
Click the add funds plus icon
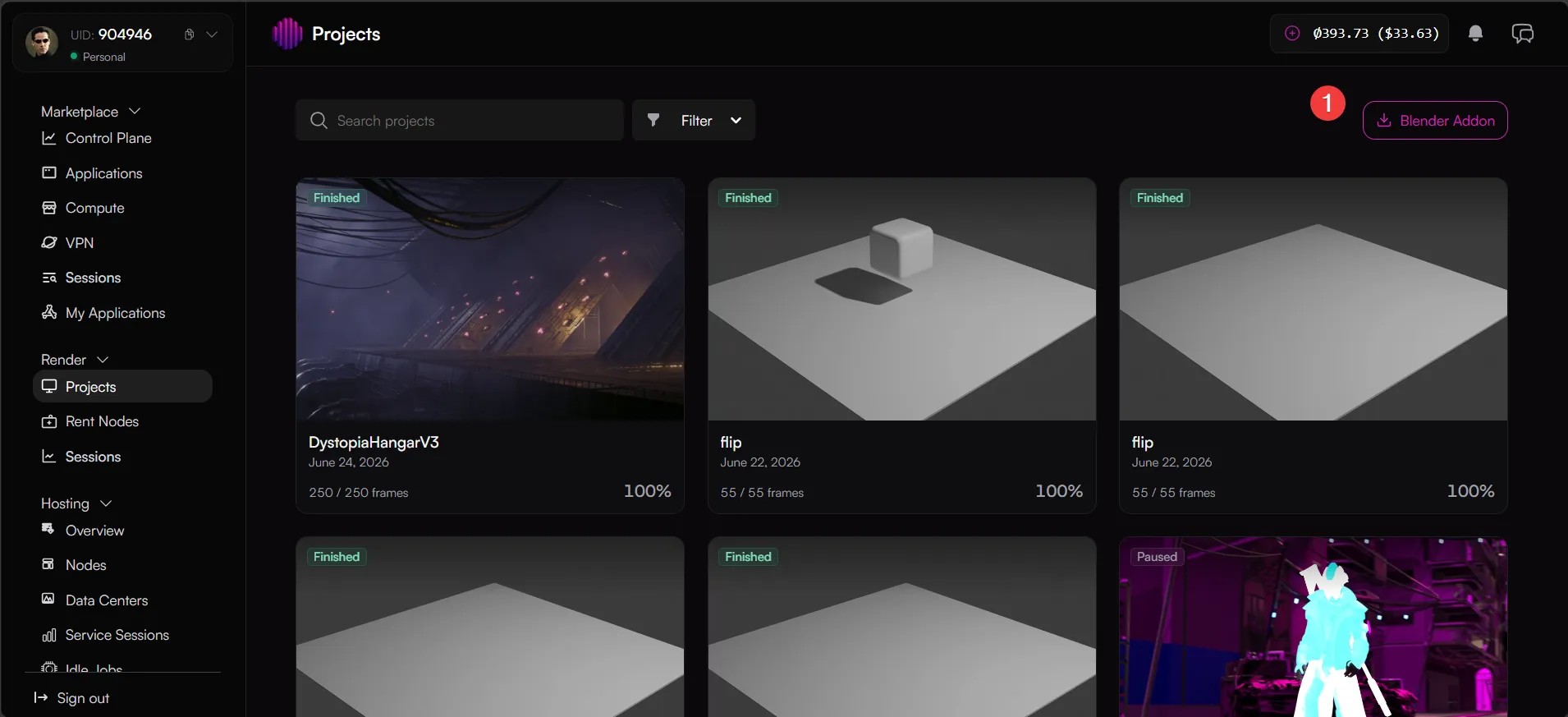[1292, 34]
